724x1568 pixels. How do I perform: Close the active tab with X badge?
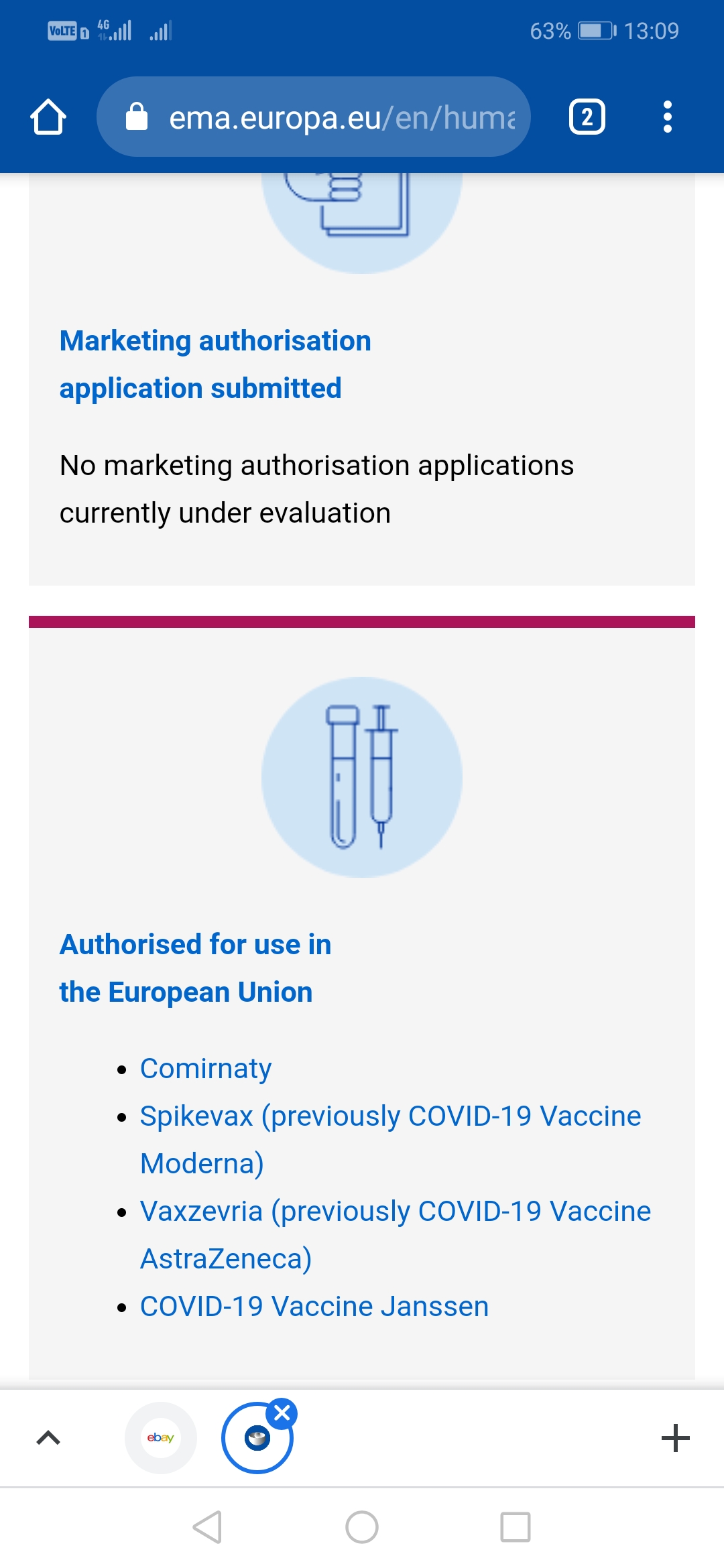click(x=282, y=1413)
